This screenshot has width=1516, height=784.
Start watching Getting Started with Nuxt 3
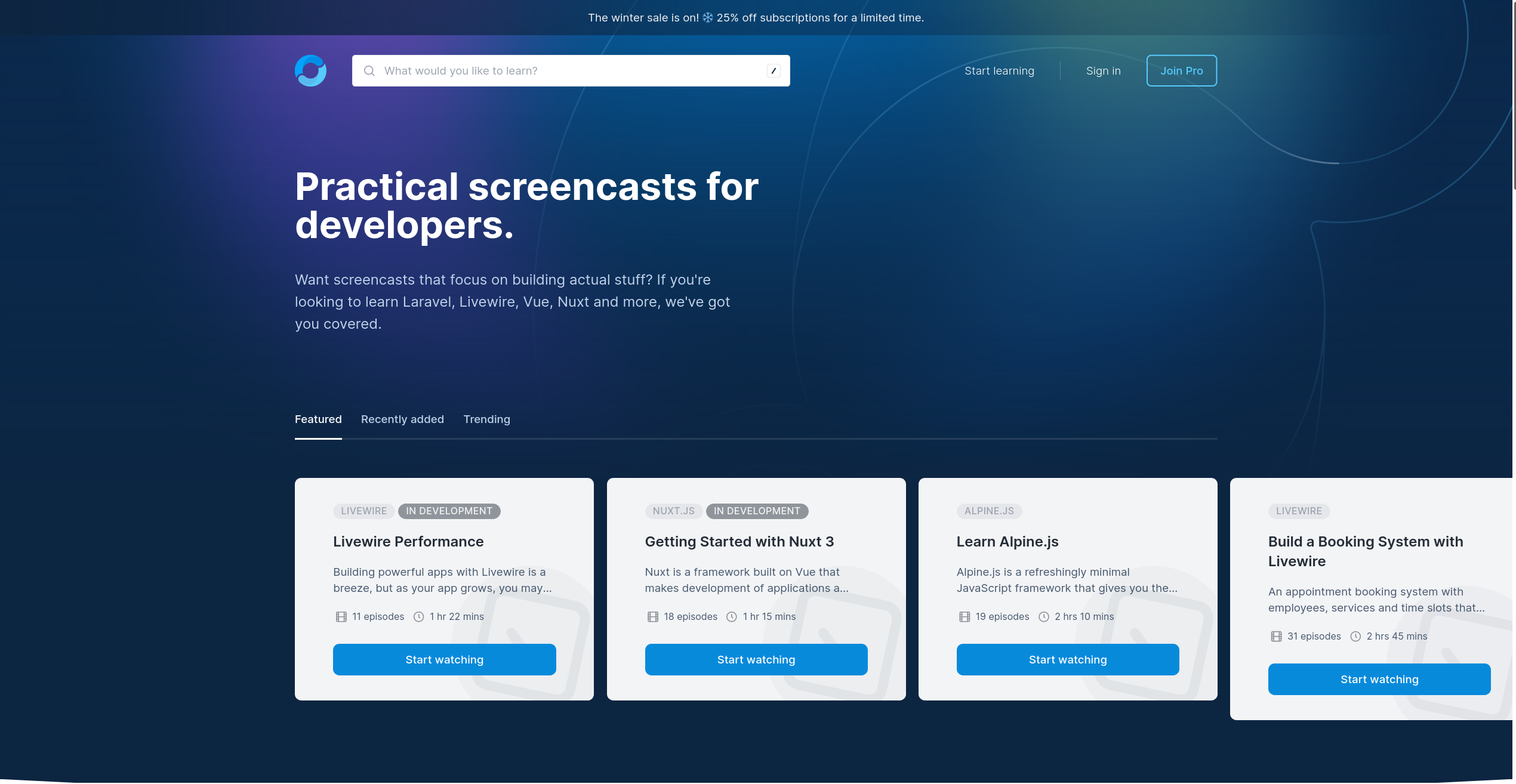[756, 660]
